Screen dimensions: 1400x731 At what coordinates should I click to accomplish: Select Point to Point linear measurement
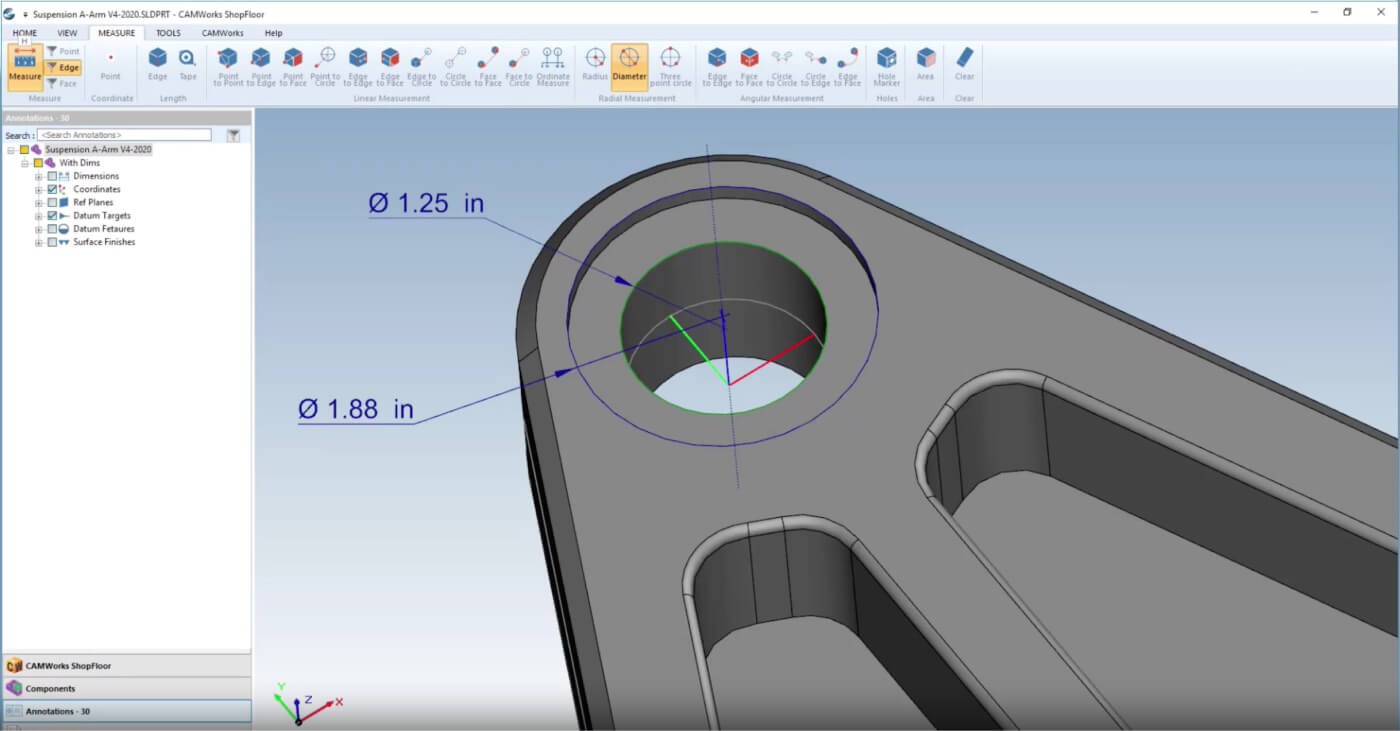[x=228, y=67]
